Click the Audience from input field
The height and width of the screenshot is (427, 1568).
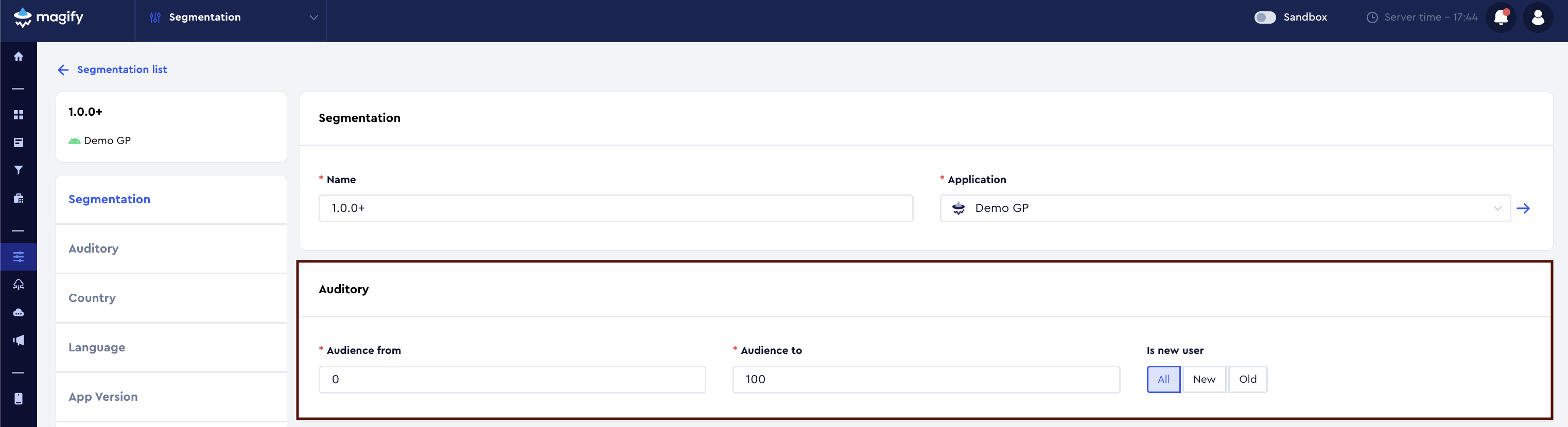[x=512, y=380]
